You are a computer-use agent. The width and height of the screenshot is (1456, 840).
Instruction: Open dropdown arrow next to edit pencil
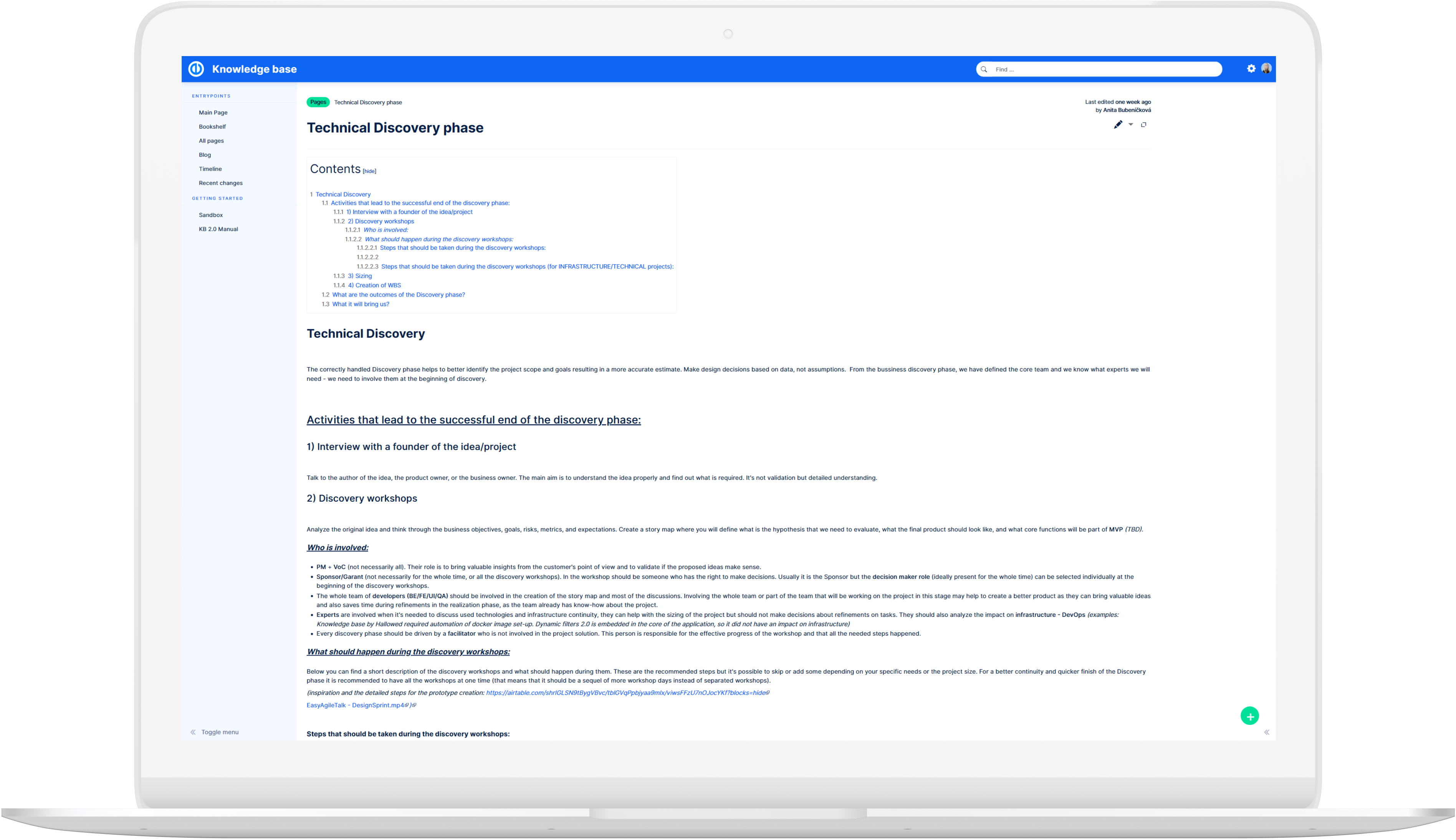point(1131,124)
